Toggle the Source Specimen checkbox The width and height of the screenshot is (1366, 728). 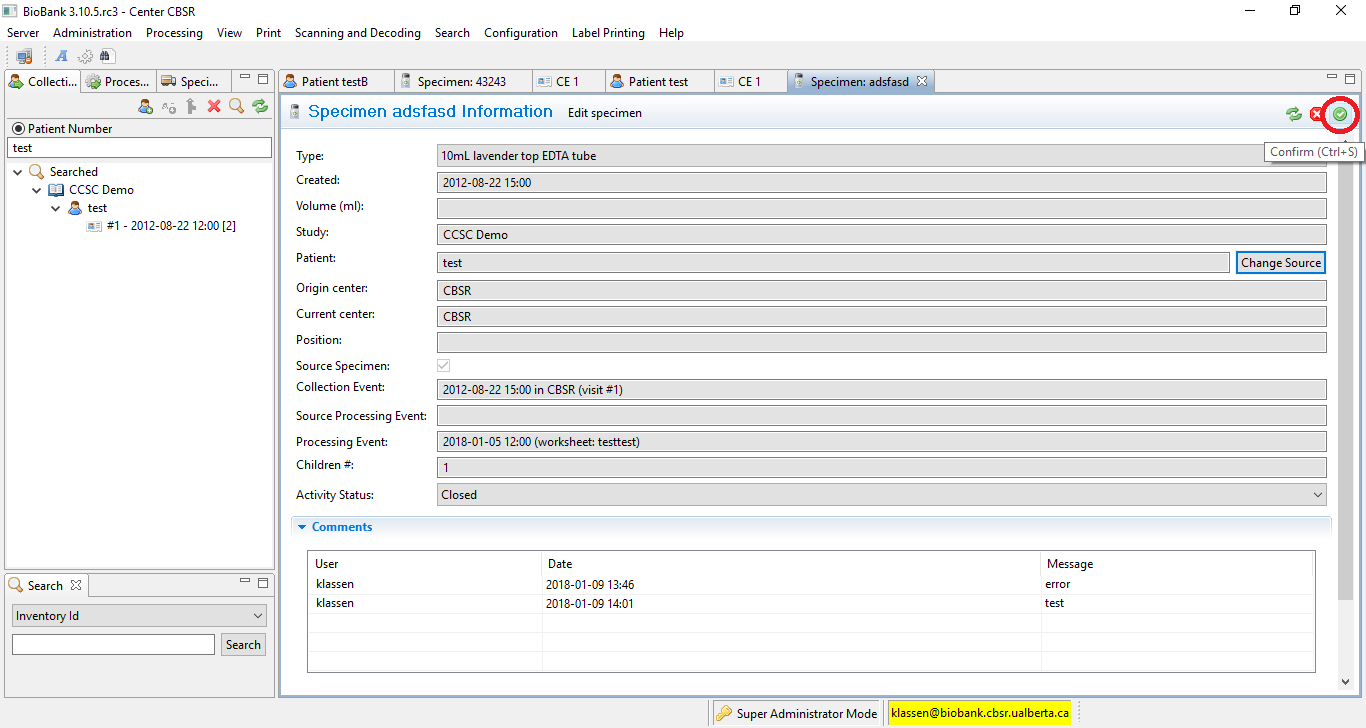pyautogui.click(x=444, y=366)
